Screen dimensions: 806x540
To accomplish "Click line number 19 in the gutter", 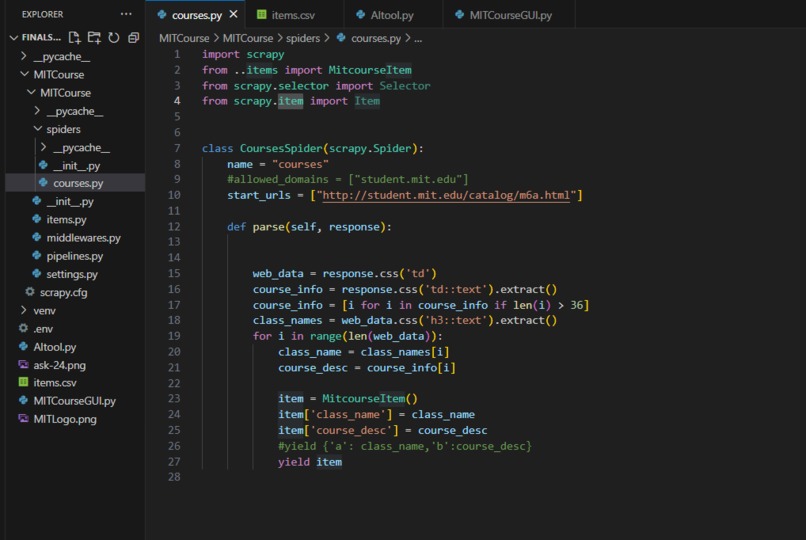I will (174, 336).
